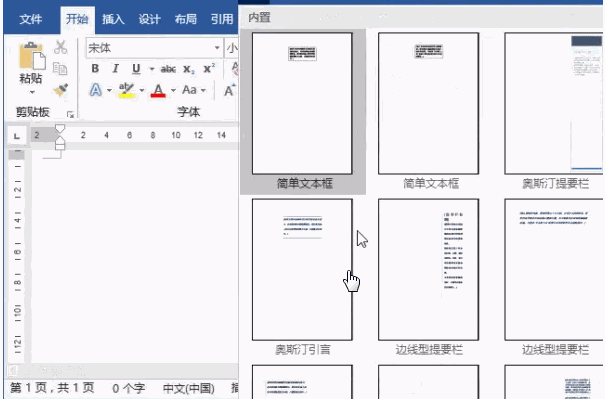Click the superscript X2 icon
Image resolution: width=605 pixels, height=399 pixels.
click(209, 68)
